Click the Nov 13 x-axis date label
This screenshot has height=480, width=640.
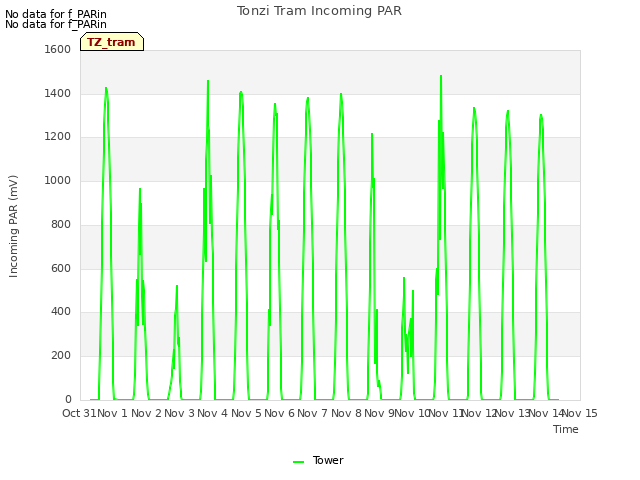513,413
